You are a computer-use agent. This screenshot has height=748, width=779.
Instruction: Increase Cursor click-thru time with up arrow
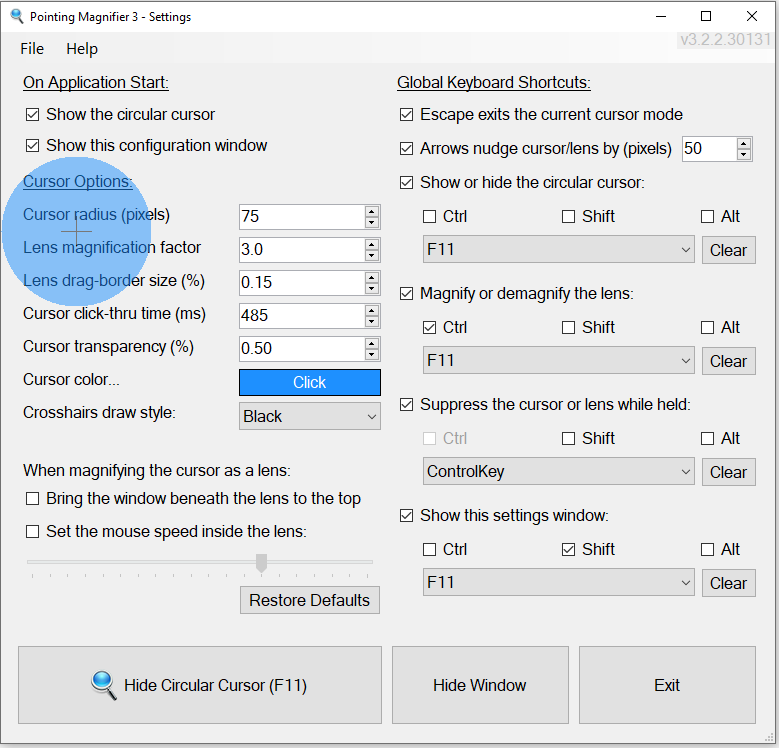372,310
